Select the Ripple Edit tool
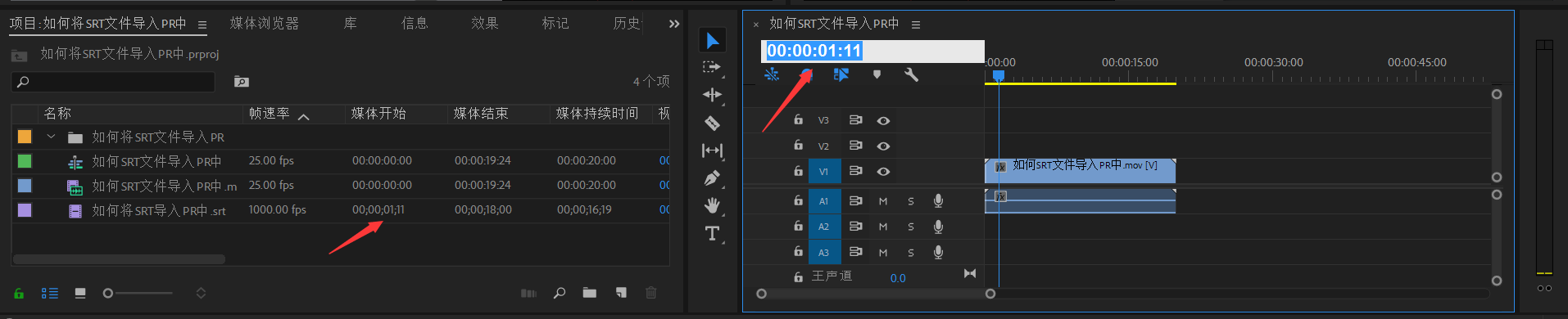The width and height of the screenshot is (1568, 319). point(712,95)
